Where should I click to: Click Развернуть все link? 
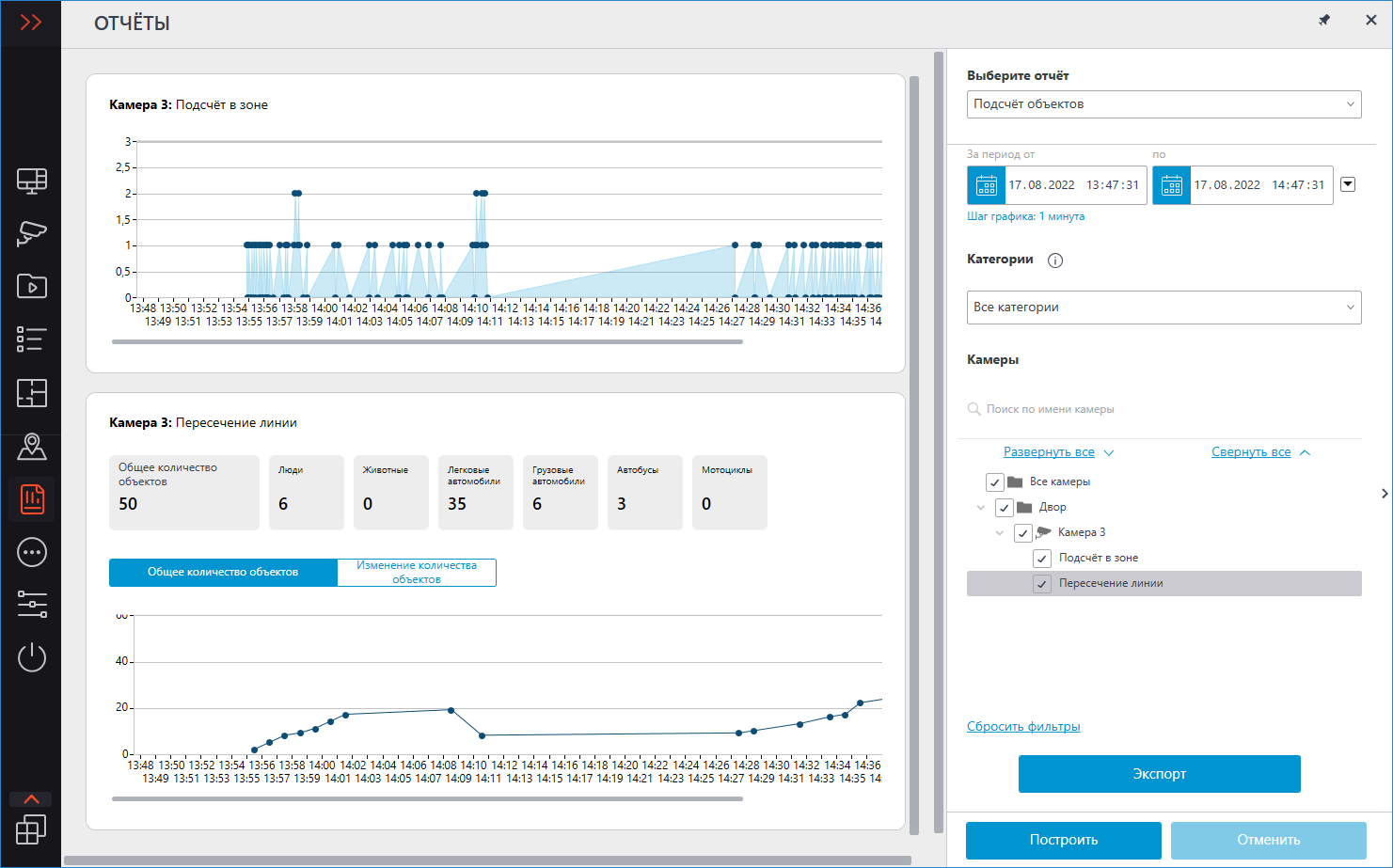coord(1049,452)
